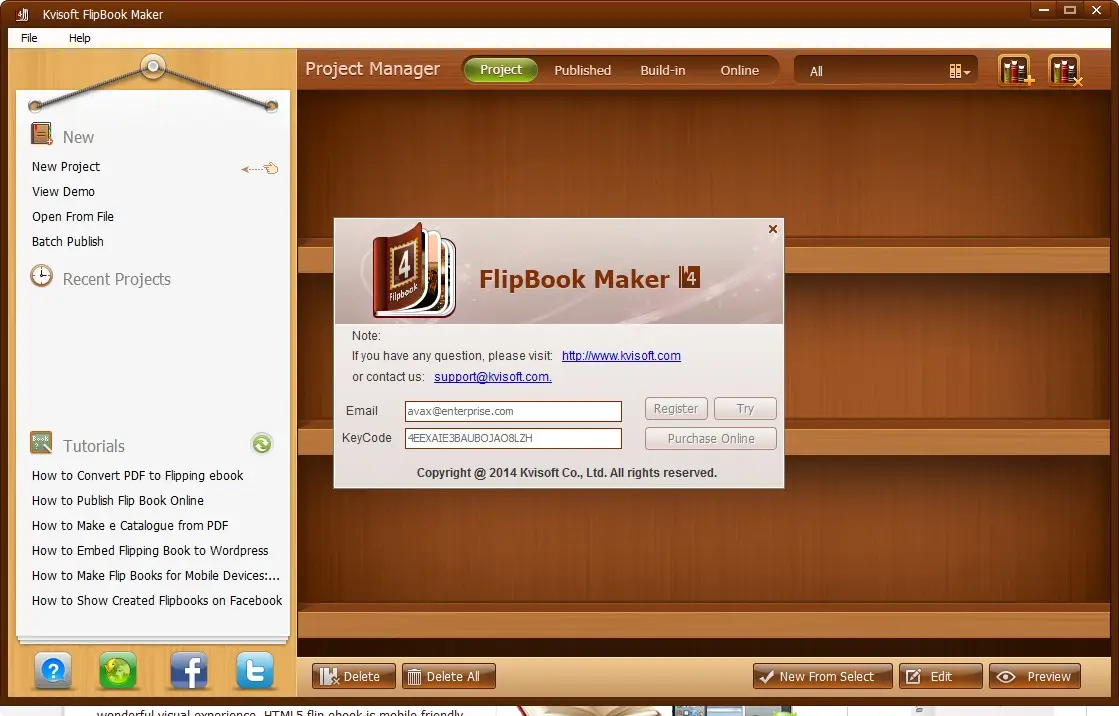Close the registration dialog with X
Image resolution: width=1119 pixels, height=716 pixels.
tap(772, 229)
